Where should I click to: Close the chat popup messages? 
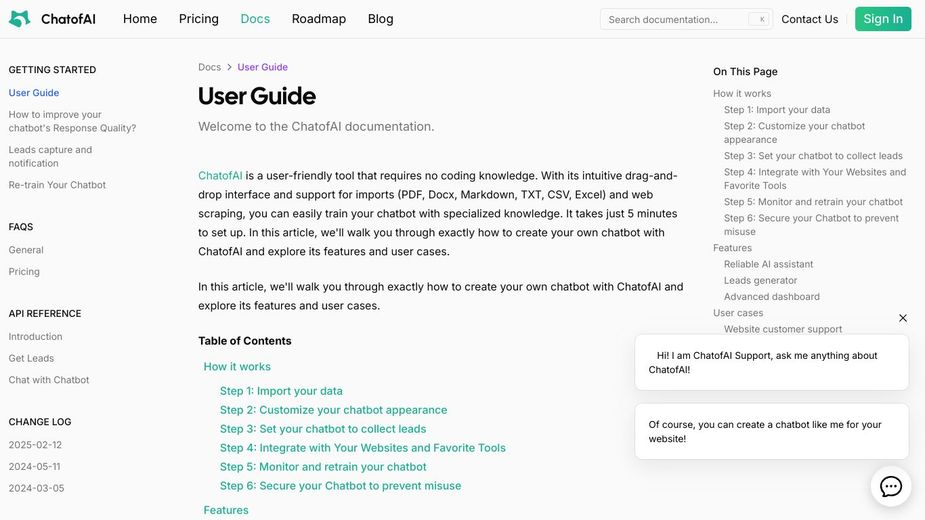pyautogui.click(x=903, y=318)
